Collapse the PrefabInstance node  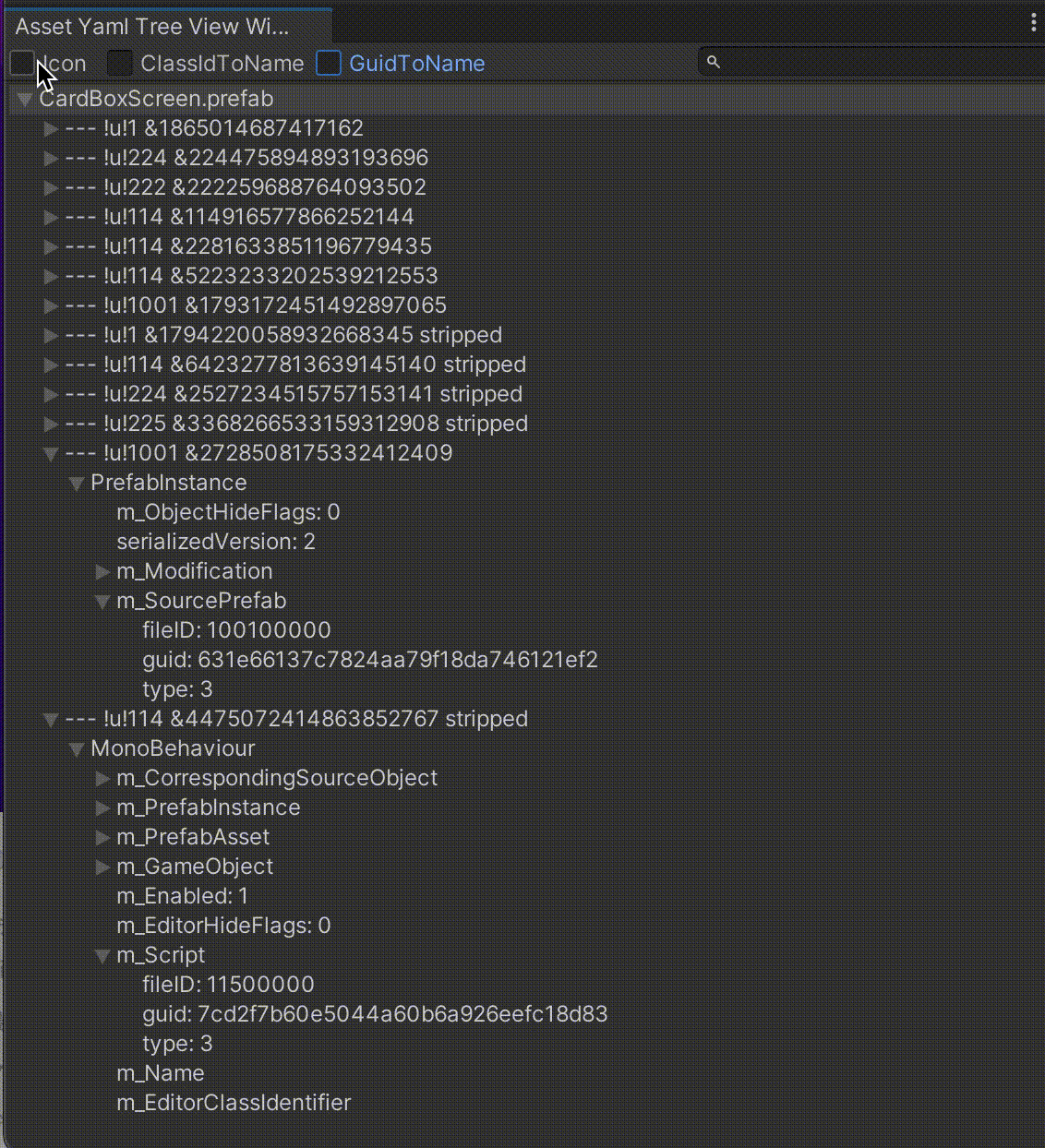tap(78, 484)
